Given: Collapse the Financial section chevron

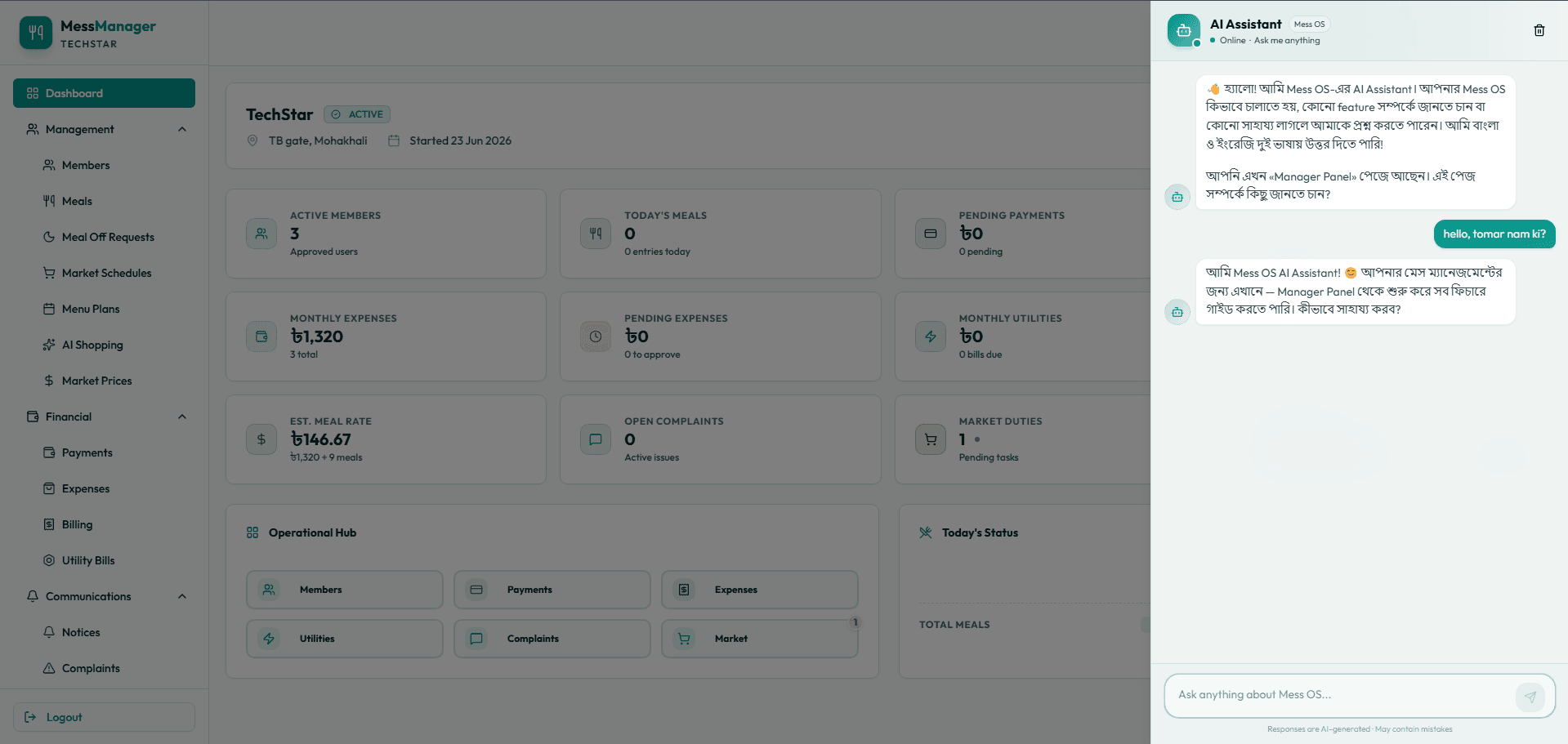Looking at the screenshot, I should [182, 417].
